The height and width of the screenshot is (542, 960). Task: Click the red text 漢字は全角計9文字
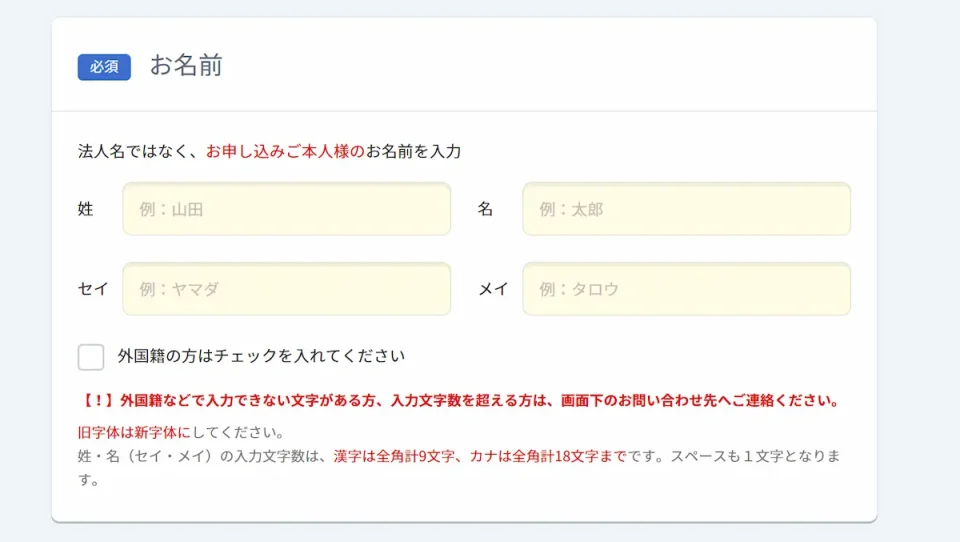(x=396, y=456)
